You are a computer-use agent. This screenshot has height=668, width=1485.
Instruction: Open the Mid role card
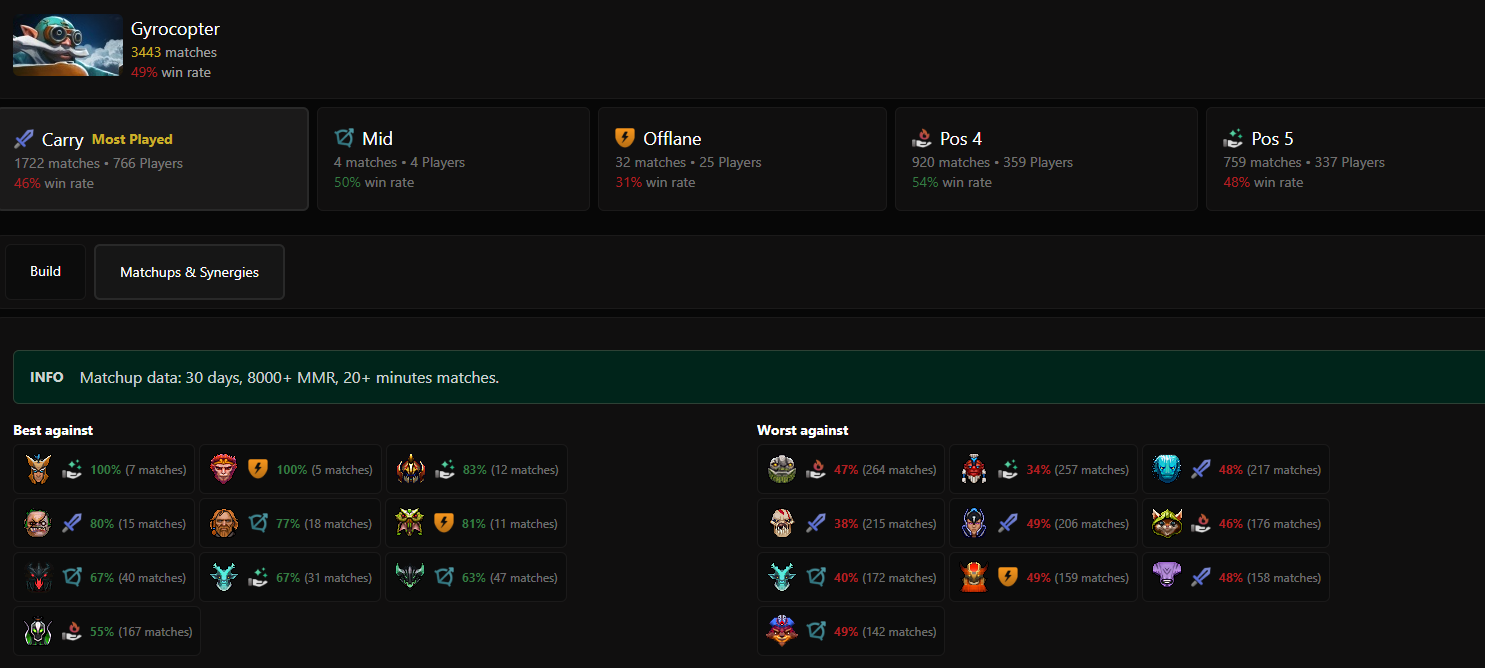pos(453,159)
